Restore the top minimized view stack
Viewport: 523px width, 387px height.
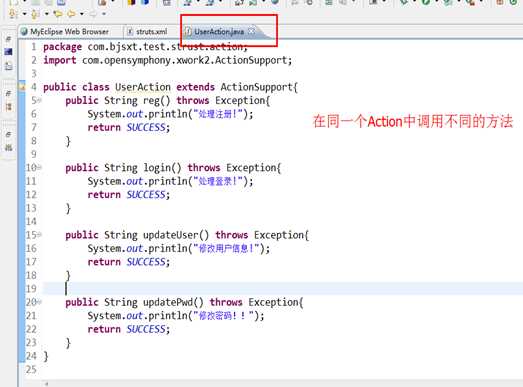click(x=8, y=39)
